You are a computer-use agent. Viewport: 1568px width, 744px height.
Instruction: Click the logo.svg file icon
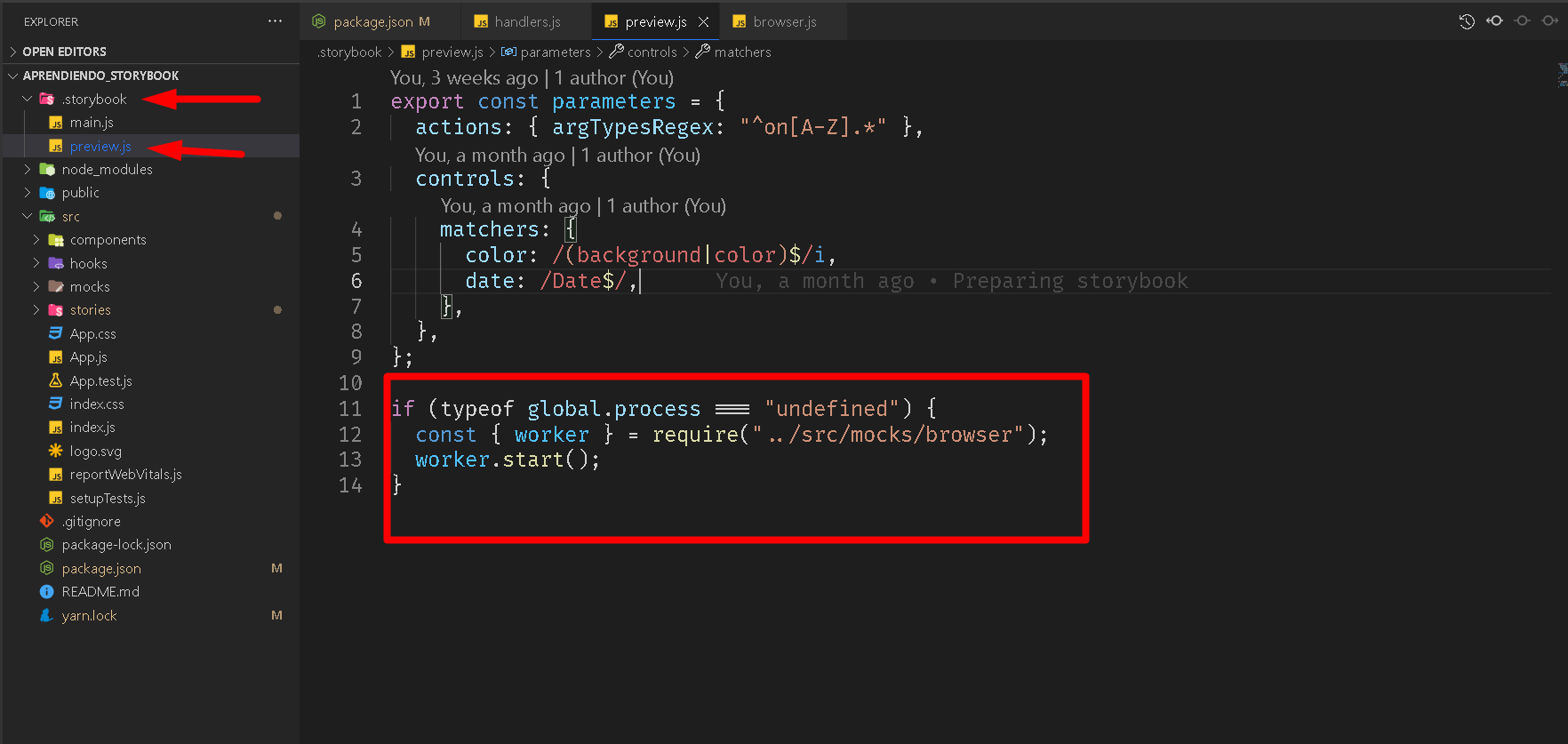(55, 452)
